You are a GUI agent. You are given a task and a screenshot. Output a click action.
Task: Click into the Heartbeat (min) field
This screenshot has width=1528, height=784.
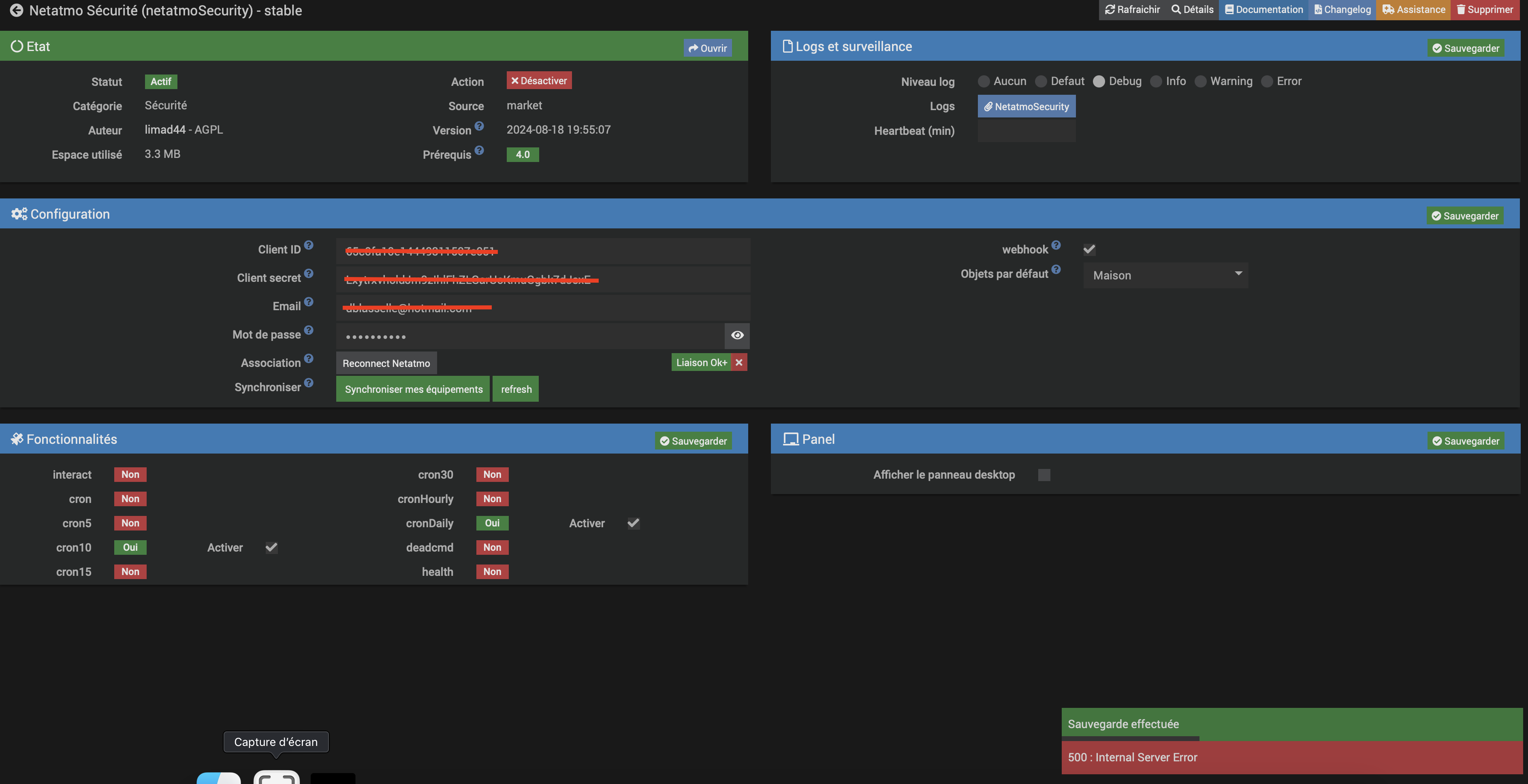[x=1026, y=131]
